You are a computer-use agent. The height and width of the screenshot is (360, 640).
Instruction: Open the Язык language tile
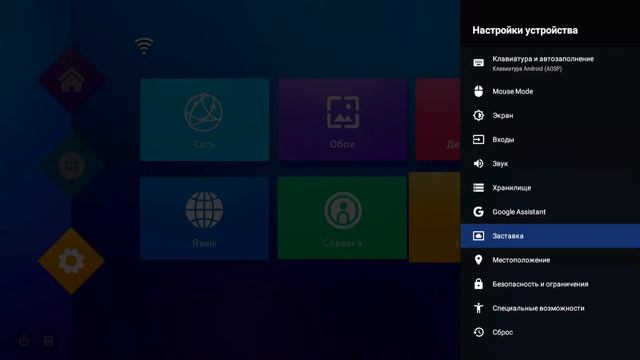pyautogui.click(x=204, y=218)
